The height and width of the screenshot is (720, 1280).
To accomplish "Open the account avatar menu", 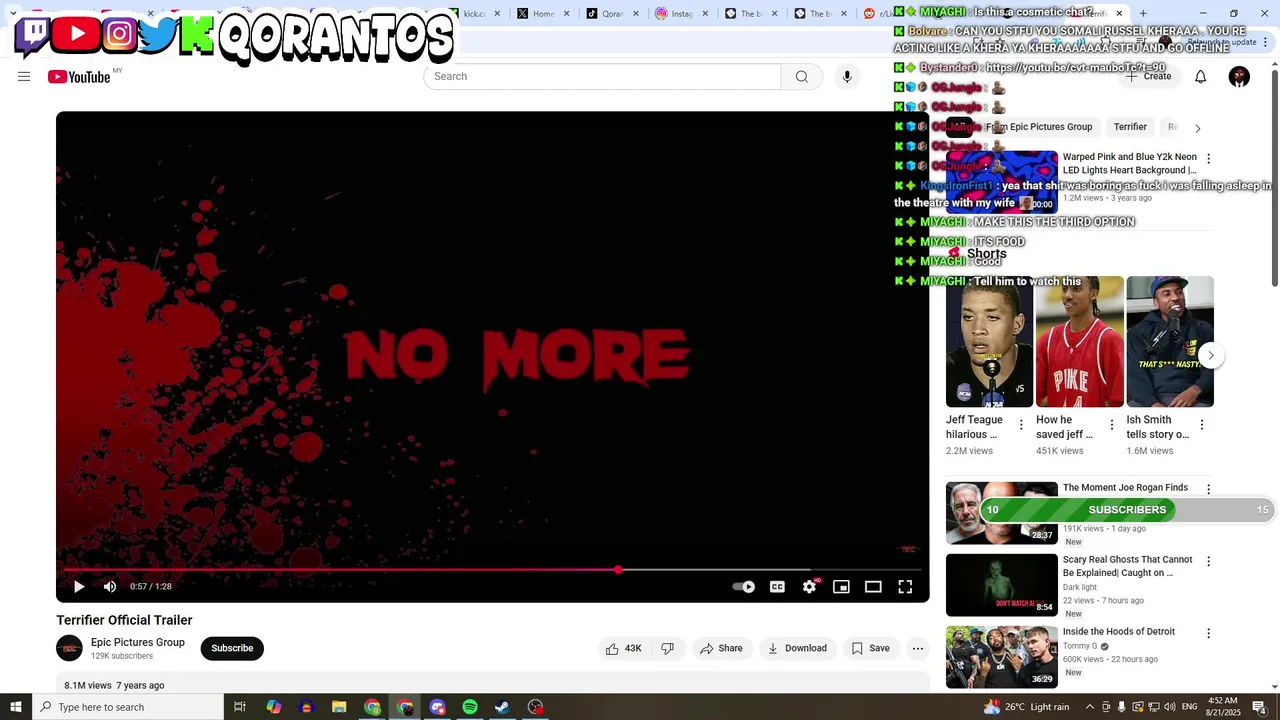I will pos(1239,77).
